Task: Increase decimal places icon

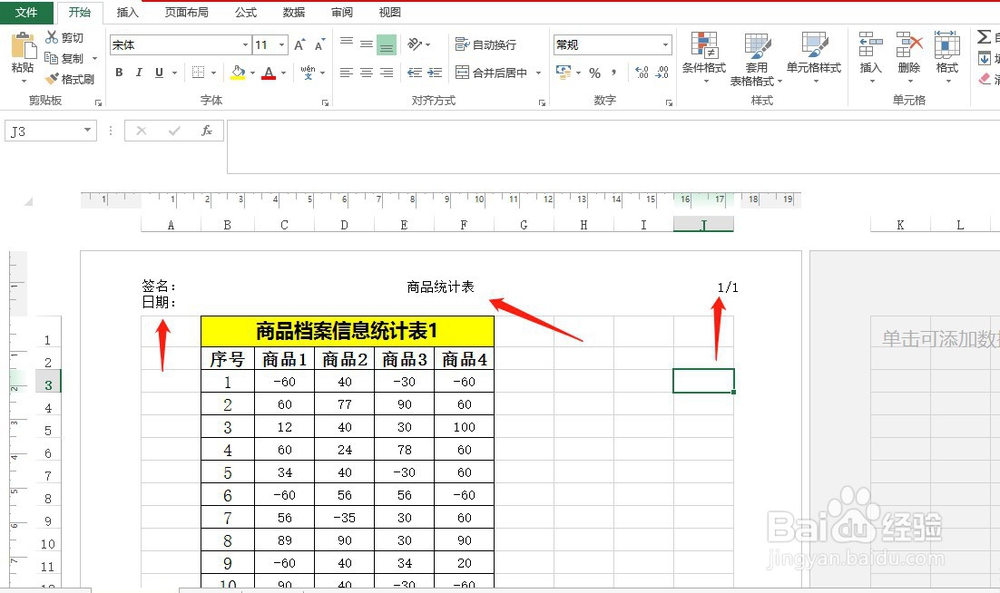Action: 642,73
